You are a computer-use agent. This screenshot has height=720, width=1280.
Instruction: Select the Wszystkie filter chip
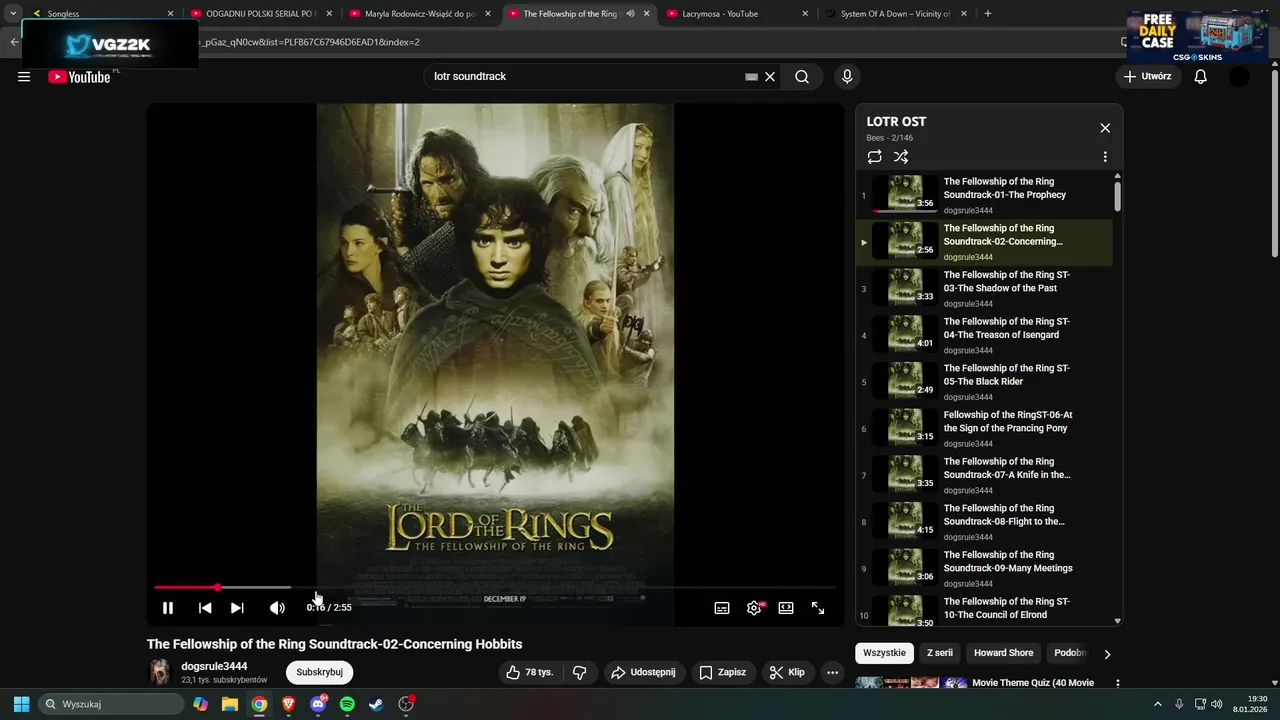(x=884, y=653)
